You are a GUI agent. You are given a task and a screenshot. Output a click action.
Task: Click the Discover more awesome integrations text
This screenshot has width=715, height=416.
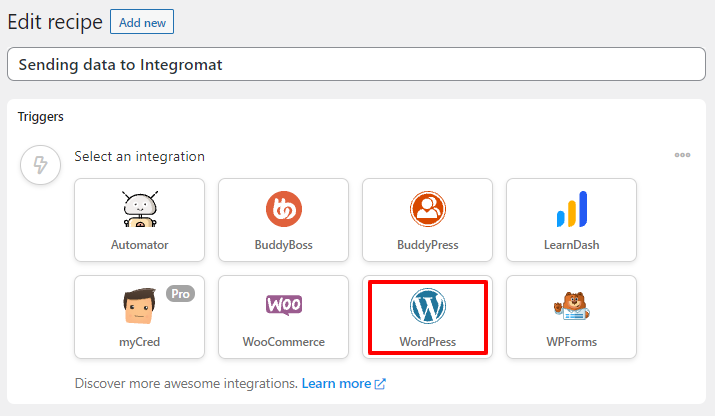[x=186, y=384]
